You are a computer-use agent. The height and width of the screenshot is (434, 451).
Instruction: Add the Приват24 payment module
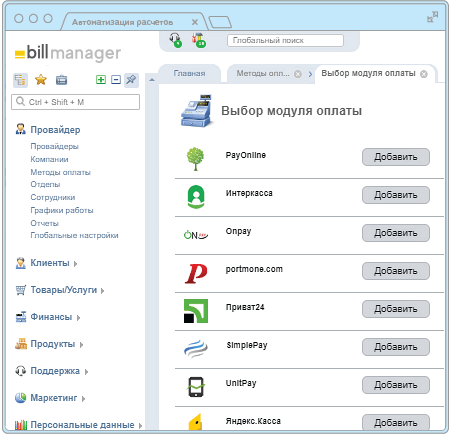point(396,309)
